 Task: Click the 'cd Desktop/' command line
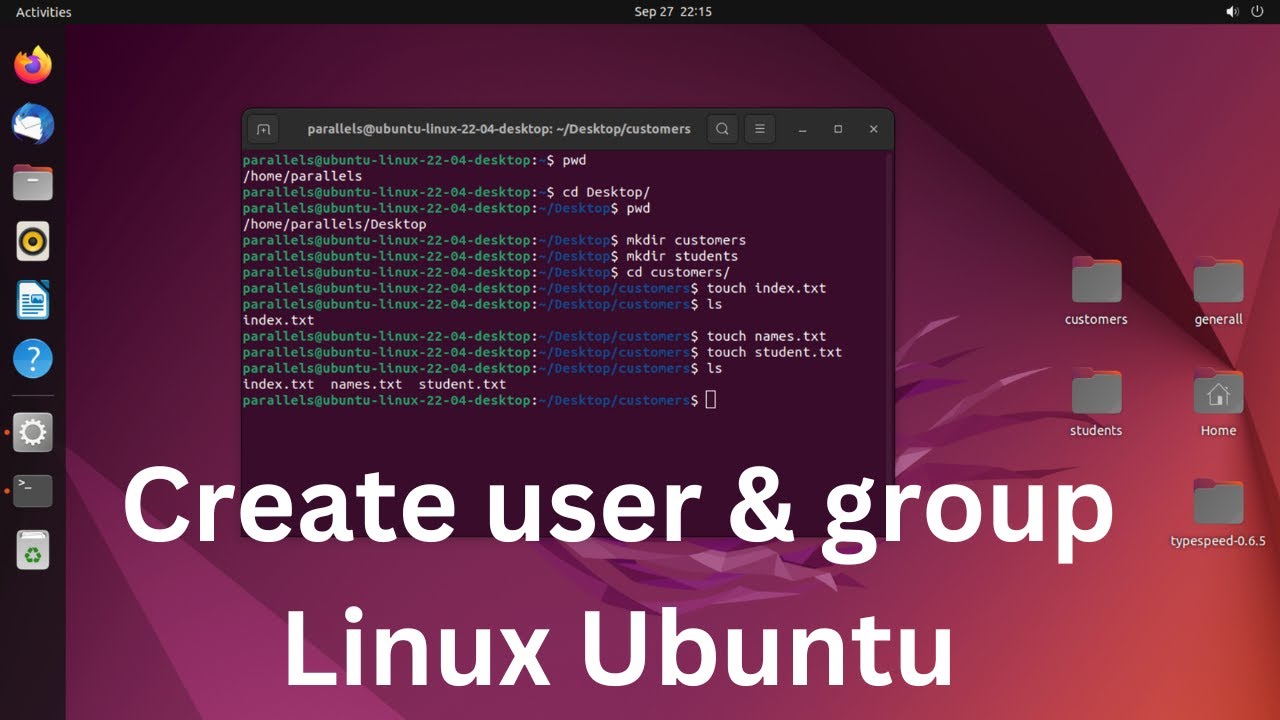[x=447, y=192]
